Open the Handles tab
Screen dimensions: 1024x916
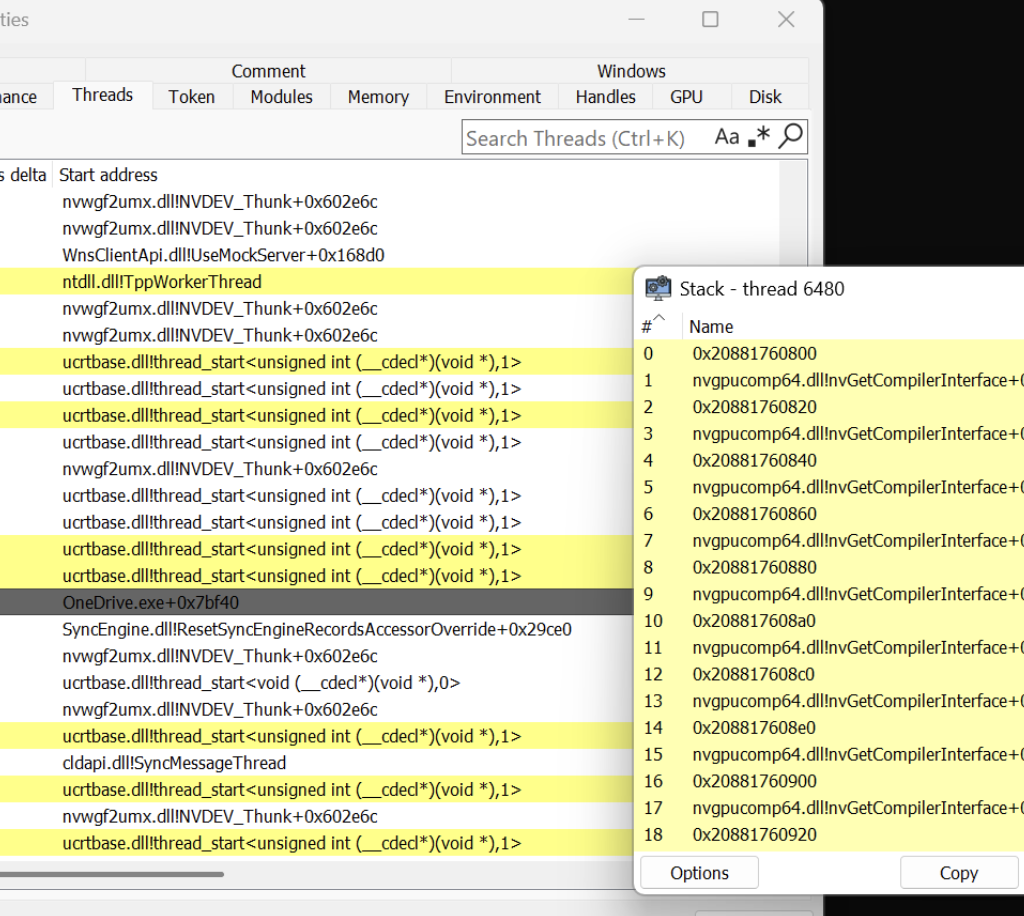pyautogui.click(x=605, y=97)
